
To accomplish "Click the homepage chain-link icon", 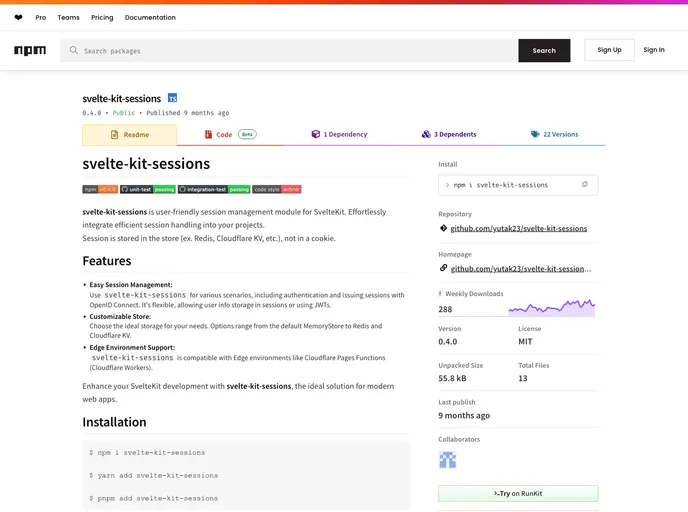I will tap(443, 268).
